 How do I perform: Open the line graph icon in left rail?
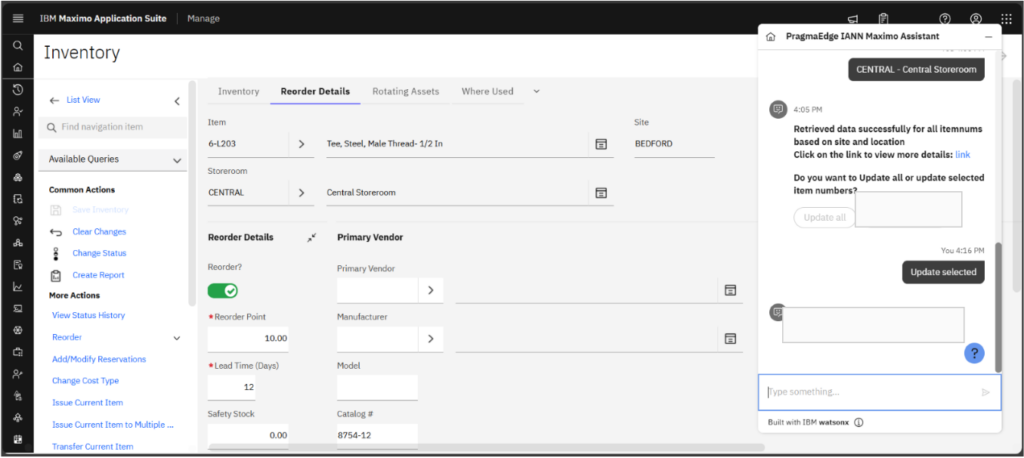(18, 286)
